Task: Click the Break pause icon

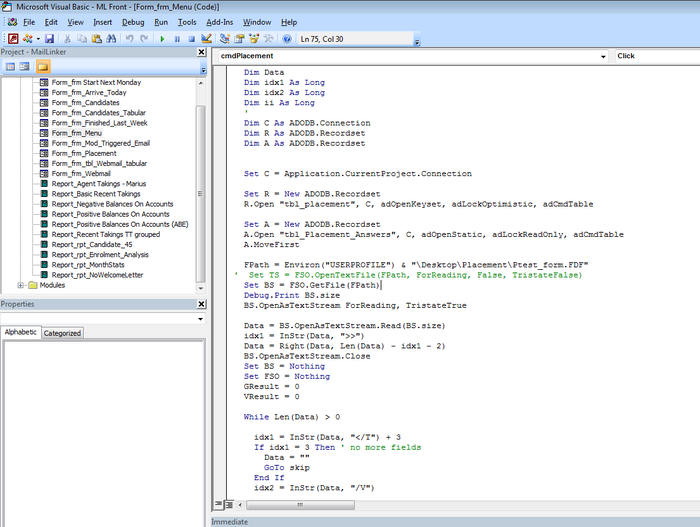Action: (177, 39)
